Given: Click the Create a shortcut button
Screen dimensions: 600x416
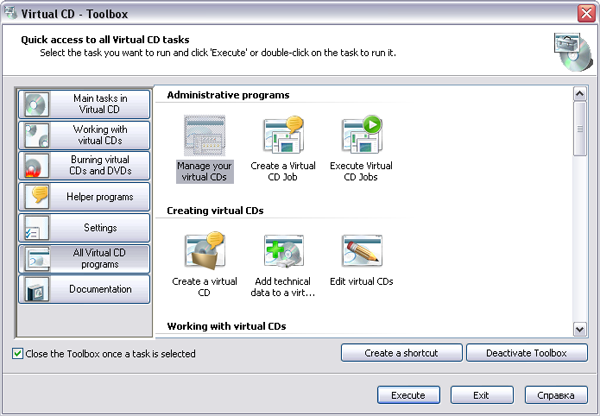Looking at the screenshot, I should point(401,353).
